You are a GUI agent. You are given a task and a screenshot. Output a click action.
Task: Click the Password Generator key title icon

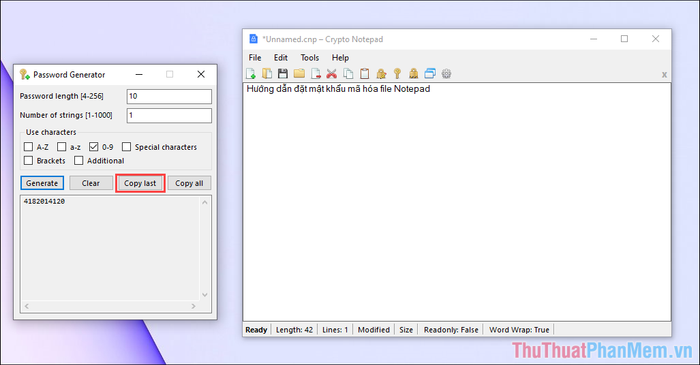25,75
